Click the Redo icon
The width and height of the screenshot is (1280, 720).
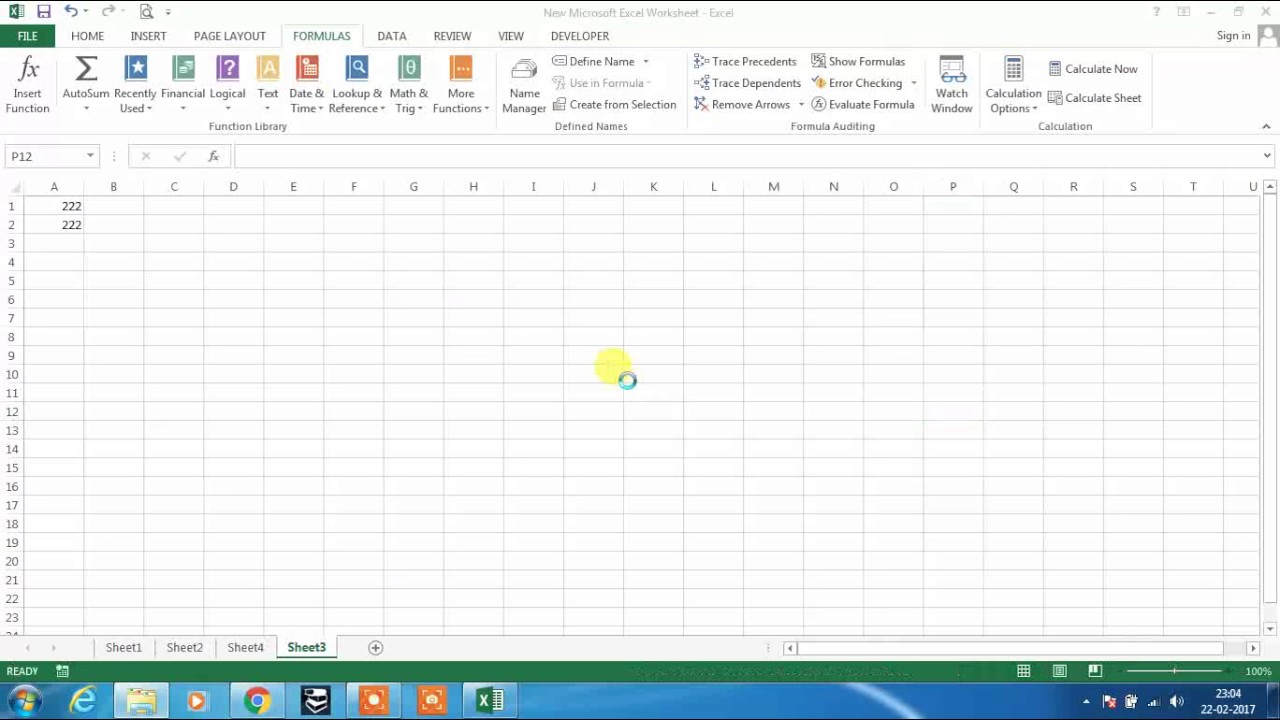[x=107, y=12]
